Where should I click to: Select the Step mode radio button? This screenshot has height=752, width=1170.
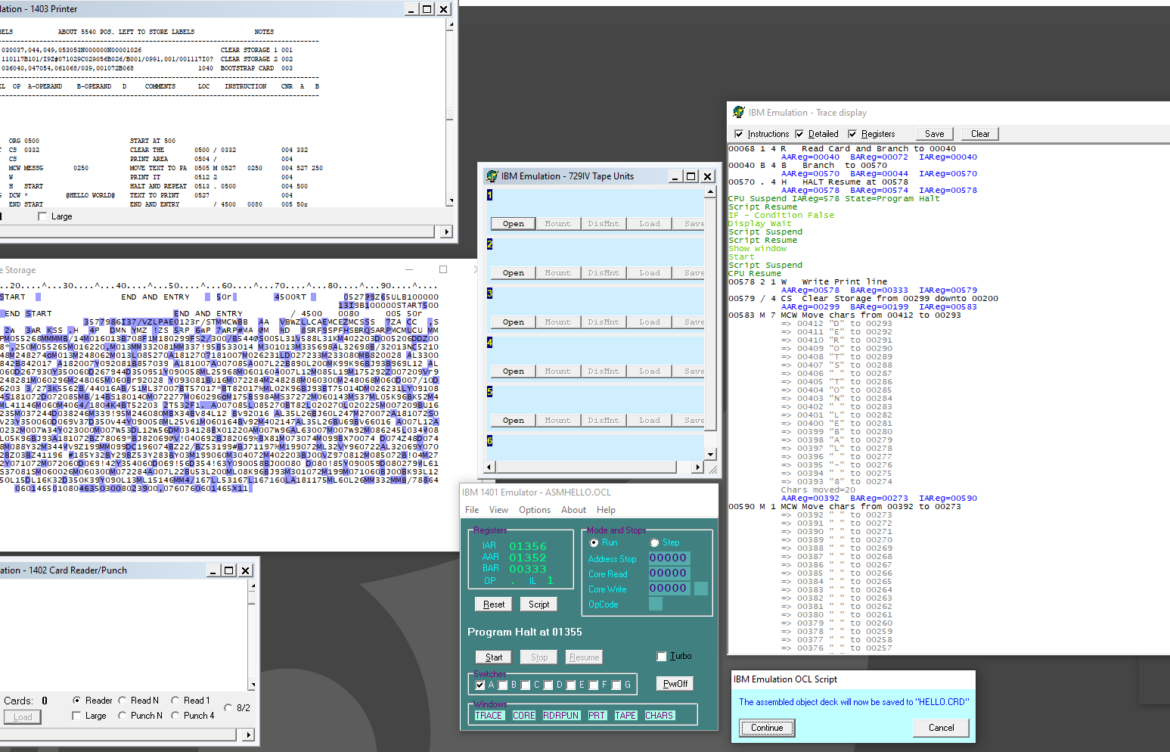click(654, 543)
